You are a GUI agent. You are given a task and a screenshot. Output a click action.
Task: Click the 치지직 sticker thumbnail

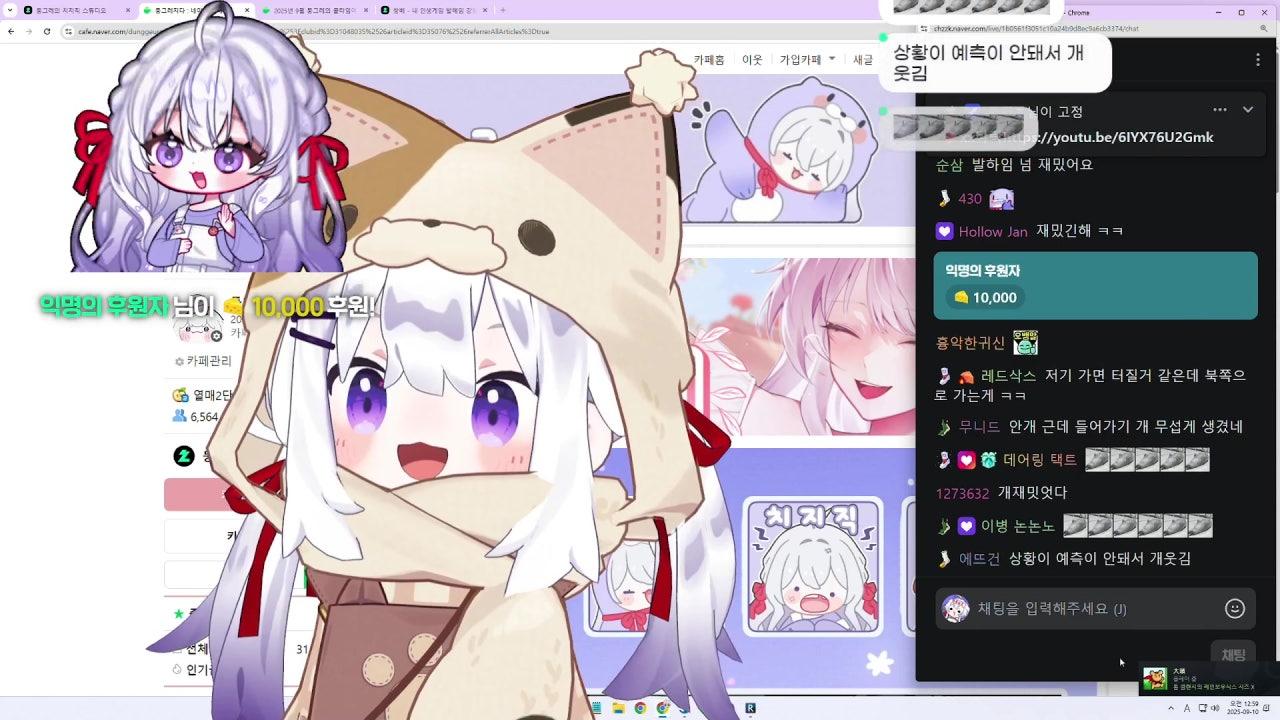[813, 566]
